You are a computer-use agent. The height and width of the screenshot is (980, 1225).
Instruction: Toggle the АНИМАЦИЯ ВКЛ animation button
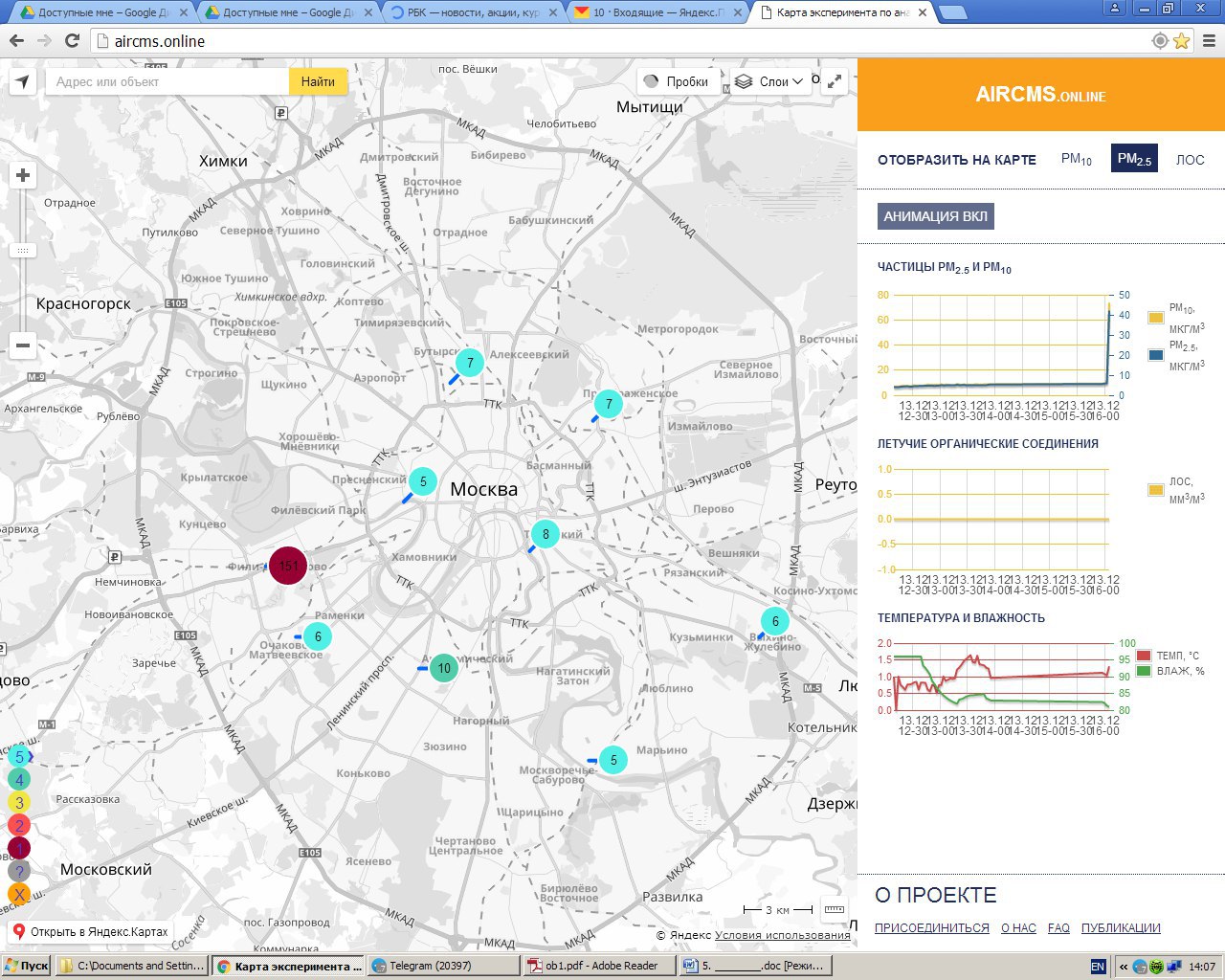pyautogui.click(x=936, y=216)
